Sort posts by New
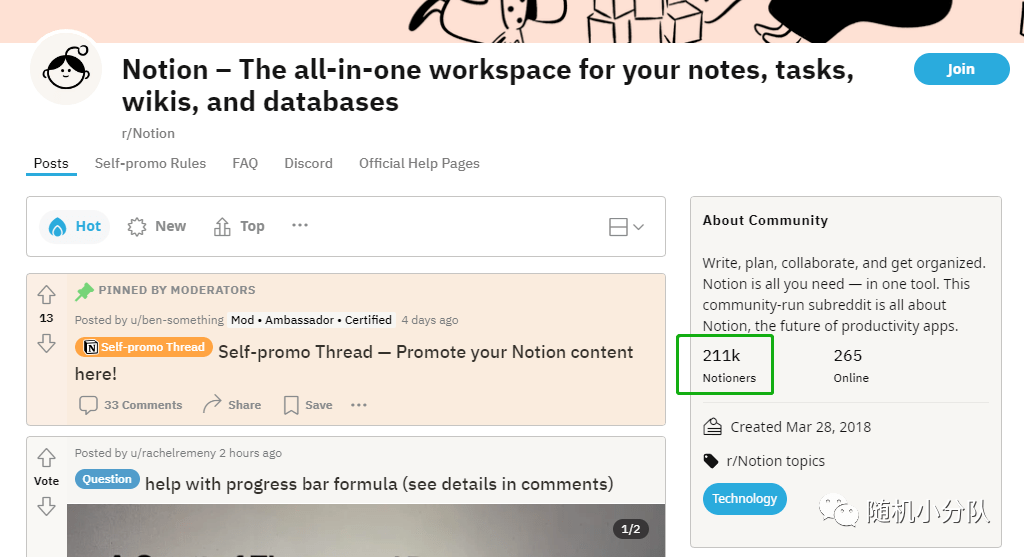 click(157, 227)
